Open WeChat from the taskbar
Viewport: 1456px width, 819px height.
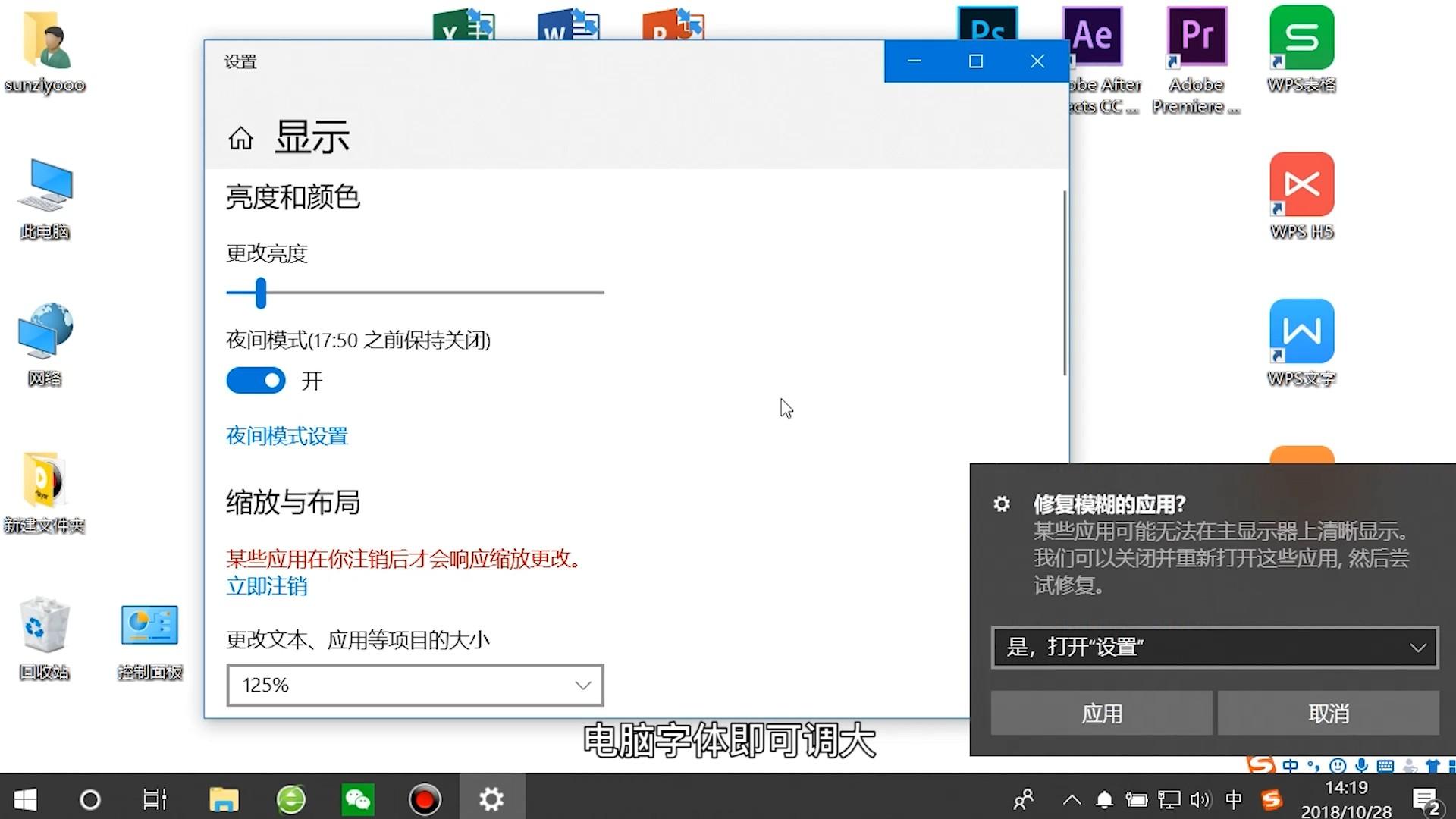click(357, 799)
